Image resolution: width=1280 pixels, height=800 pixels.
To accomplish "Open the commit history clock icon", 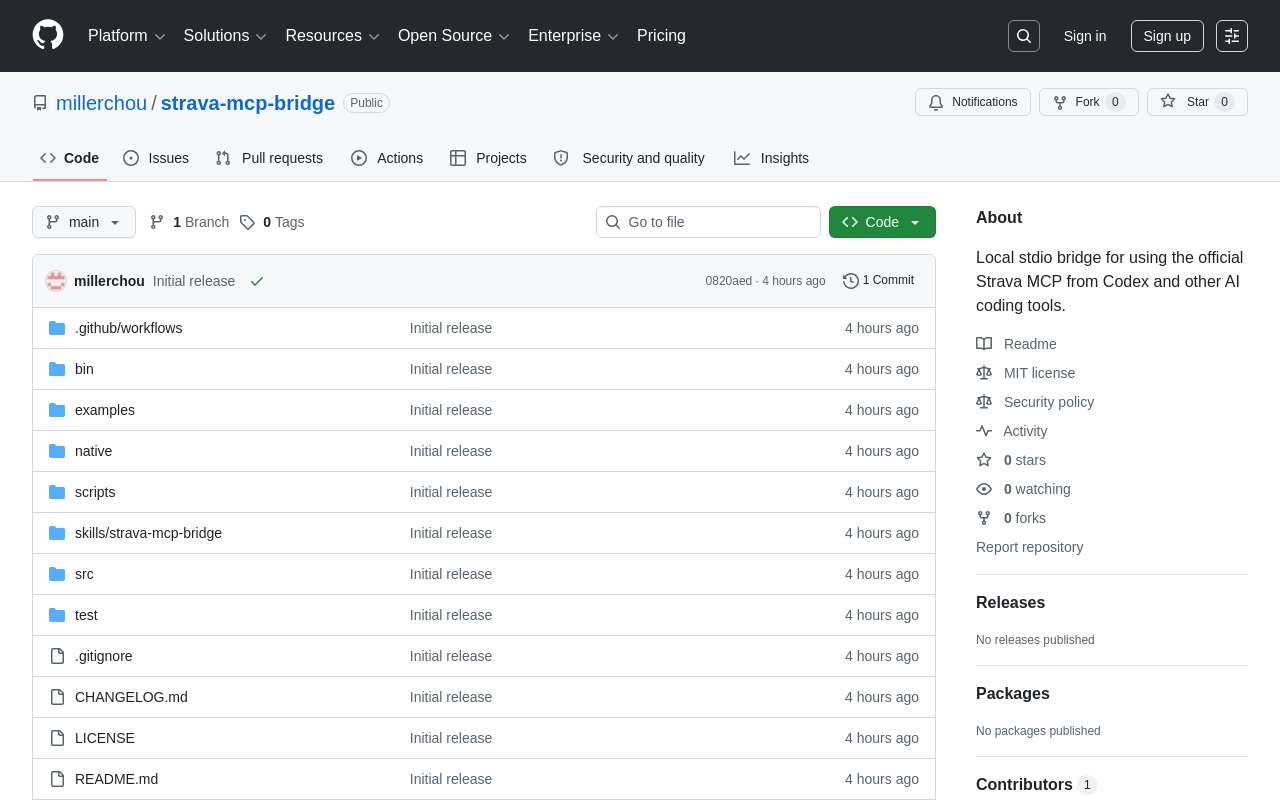I will point(851,281).
